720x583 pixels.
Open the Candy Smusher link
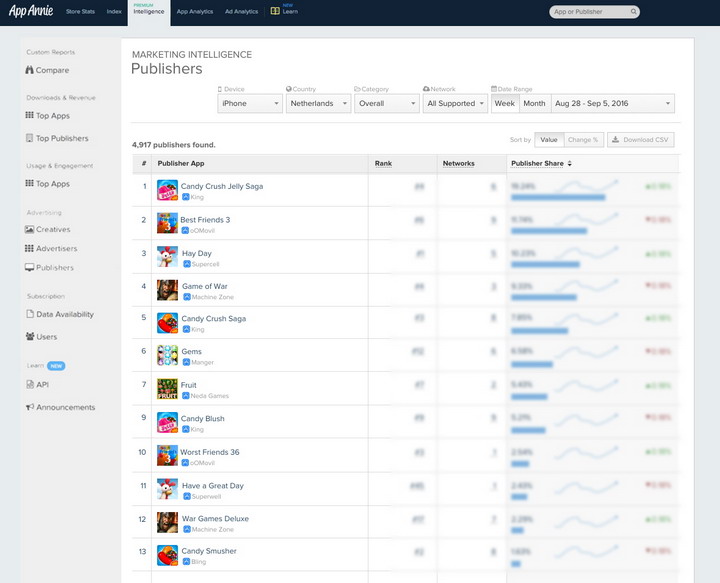coord(209,551)
